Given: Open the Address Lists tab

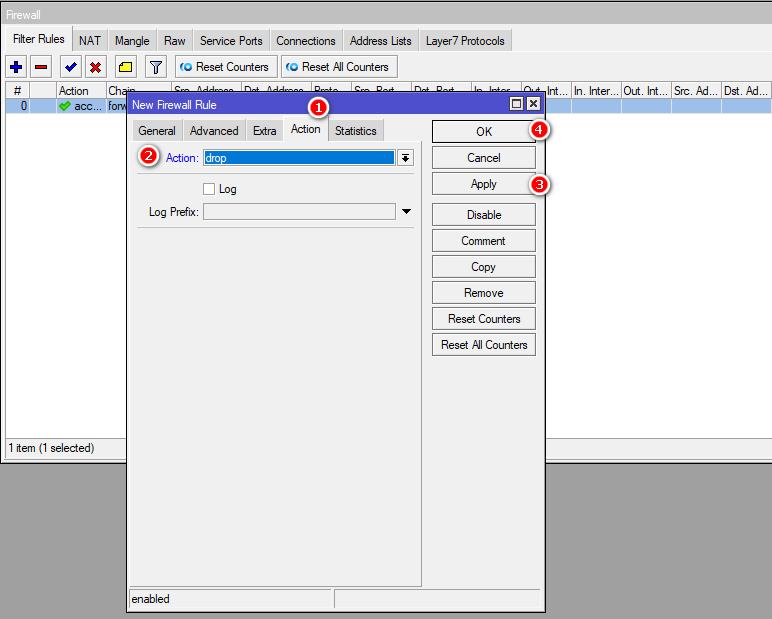Looking at the screenshot, I should click(380, 41).
